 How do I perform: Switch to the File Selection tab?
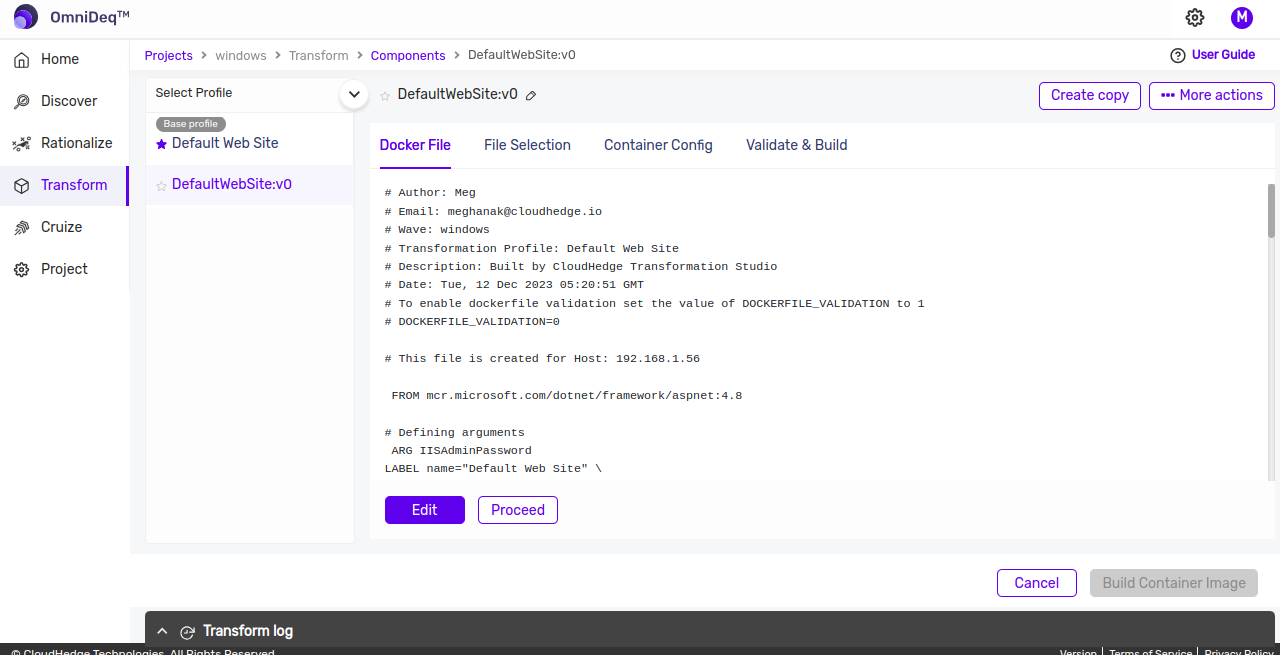pyautogui.click(x=527, y=145)
